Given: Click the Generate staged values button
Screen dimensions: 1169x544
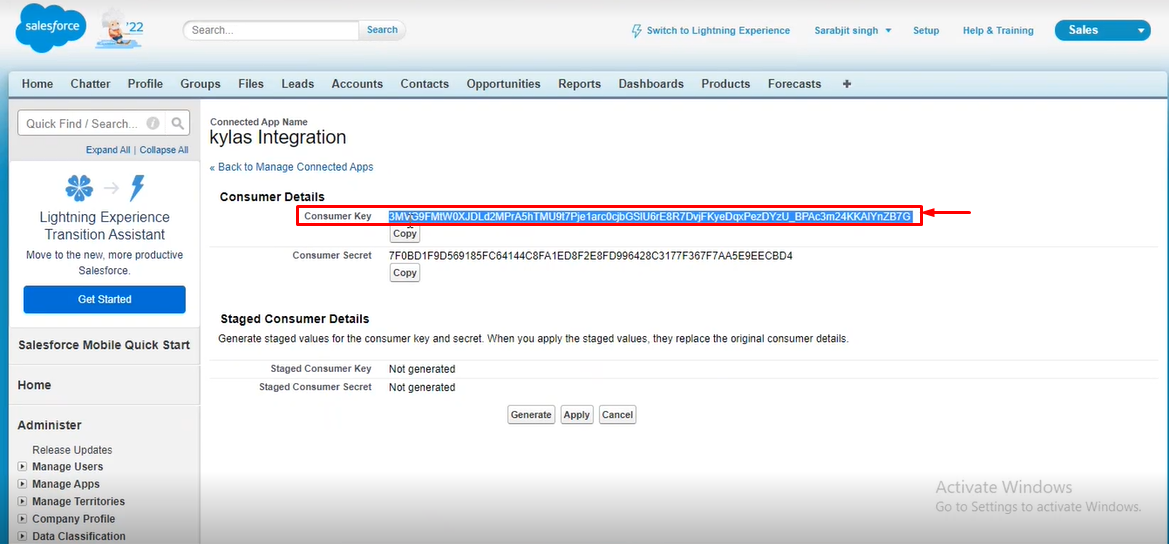Looking at the screenshot, I should [532, 415].
